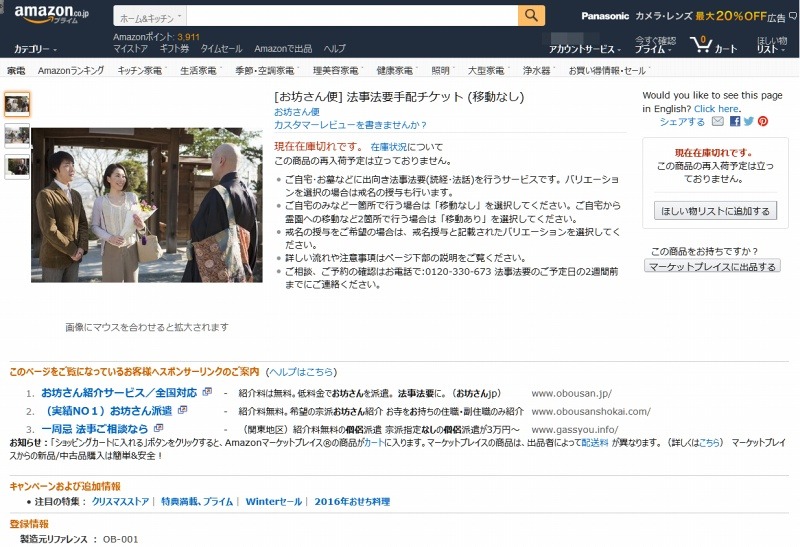This screenshot has height=547, width=800.
Task: Open Amazonランキング in the sub navigation
Action: pyautogui.click(x=71, y=70)
